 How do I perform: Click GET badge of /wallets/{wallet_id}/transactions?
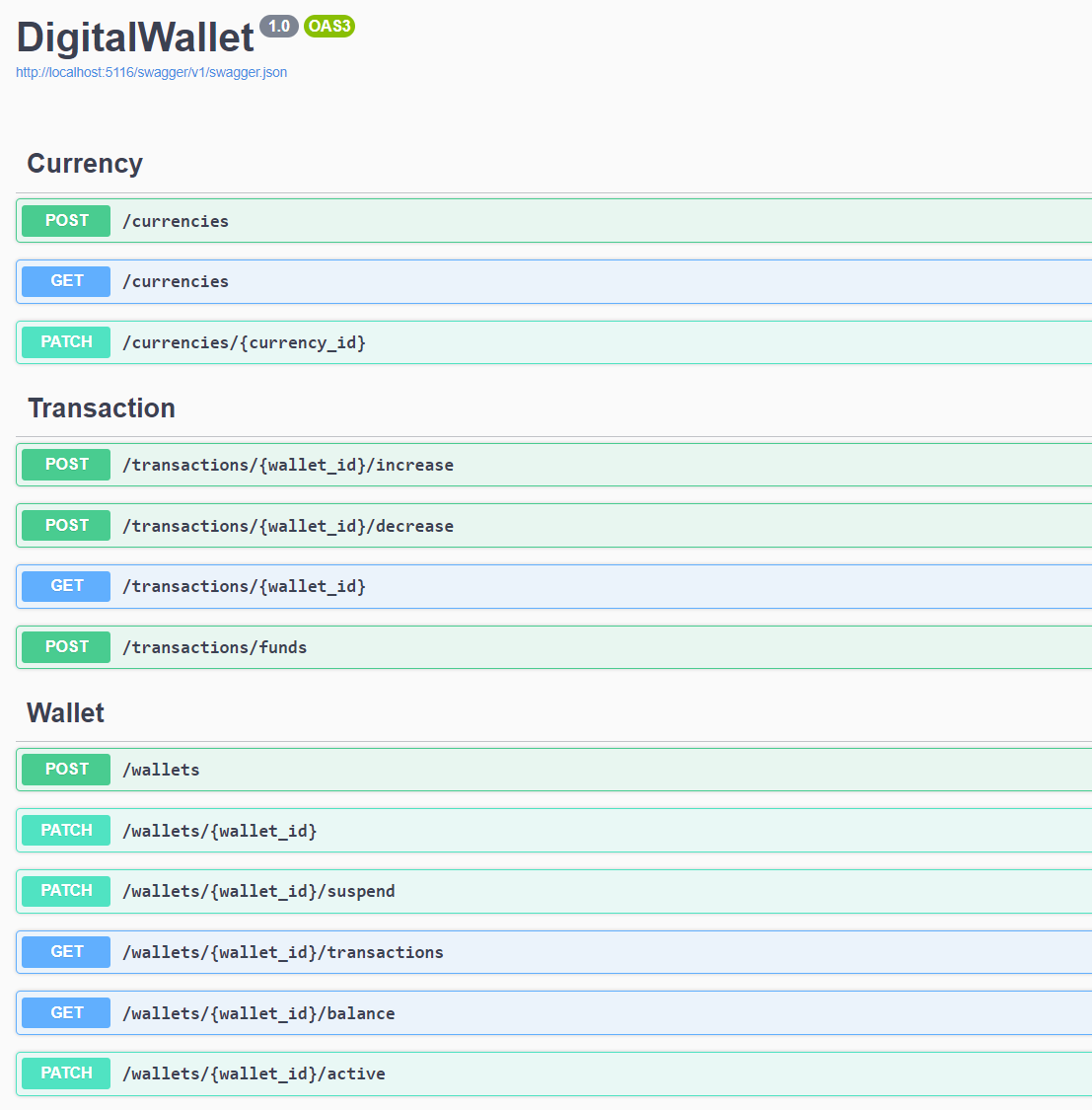66,952
